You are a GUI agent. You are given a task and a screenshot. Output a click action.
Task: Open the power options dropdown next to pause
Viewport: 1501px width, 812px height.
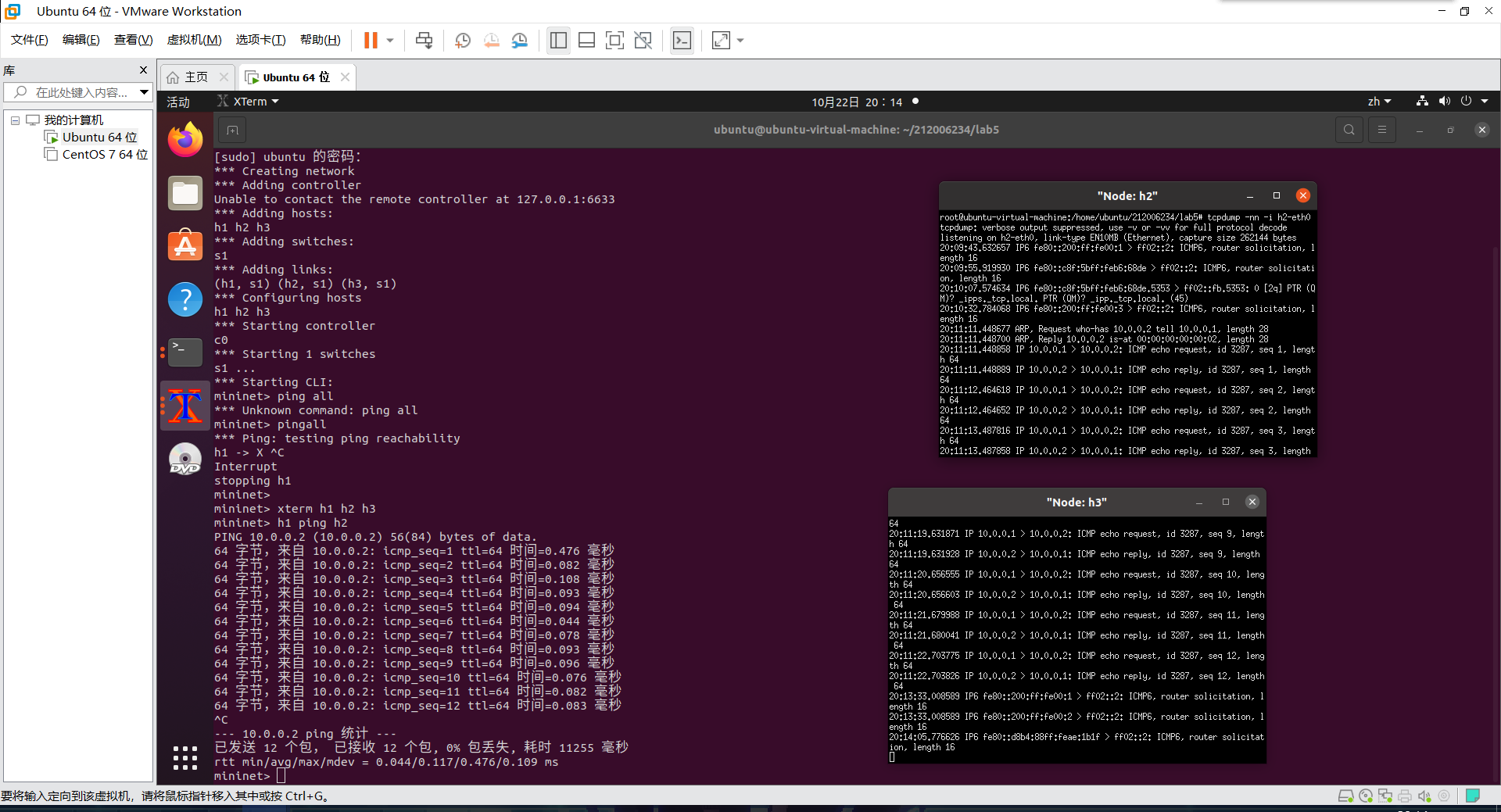coord(390,40)
